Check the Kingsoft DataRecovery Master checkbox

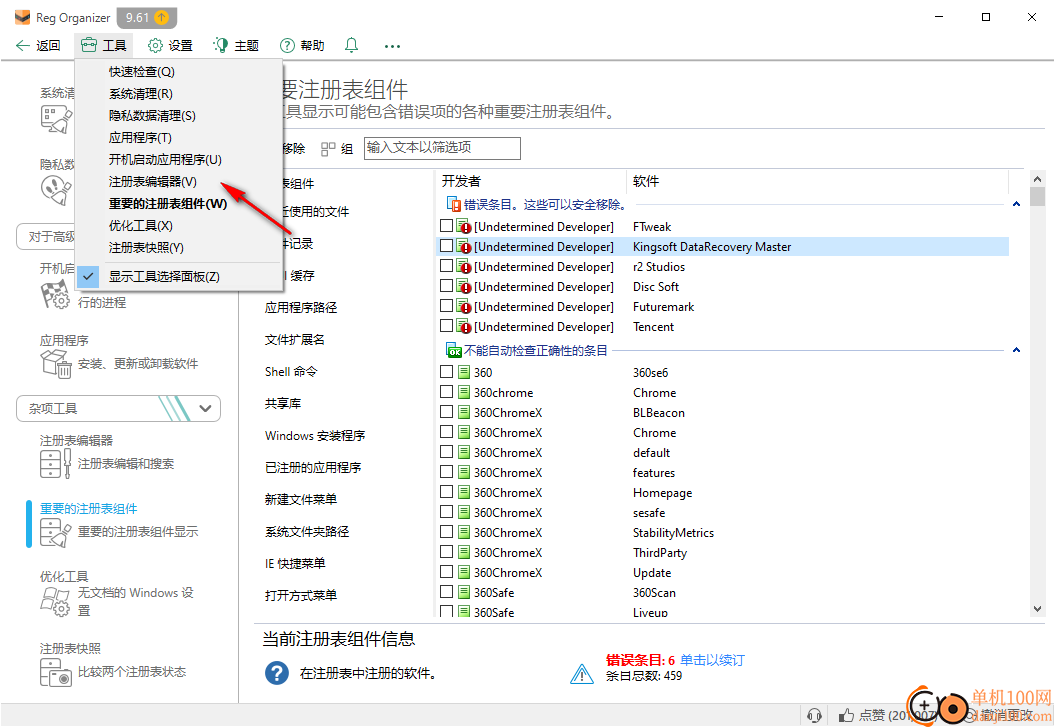click(446, 245)
